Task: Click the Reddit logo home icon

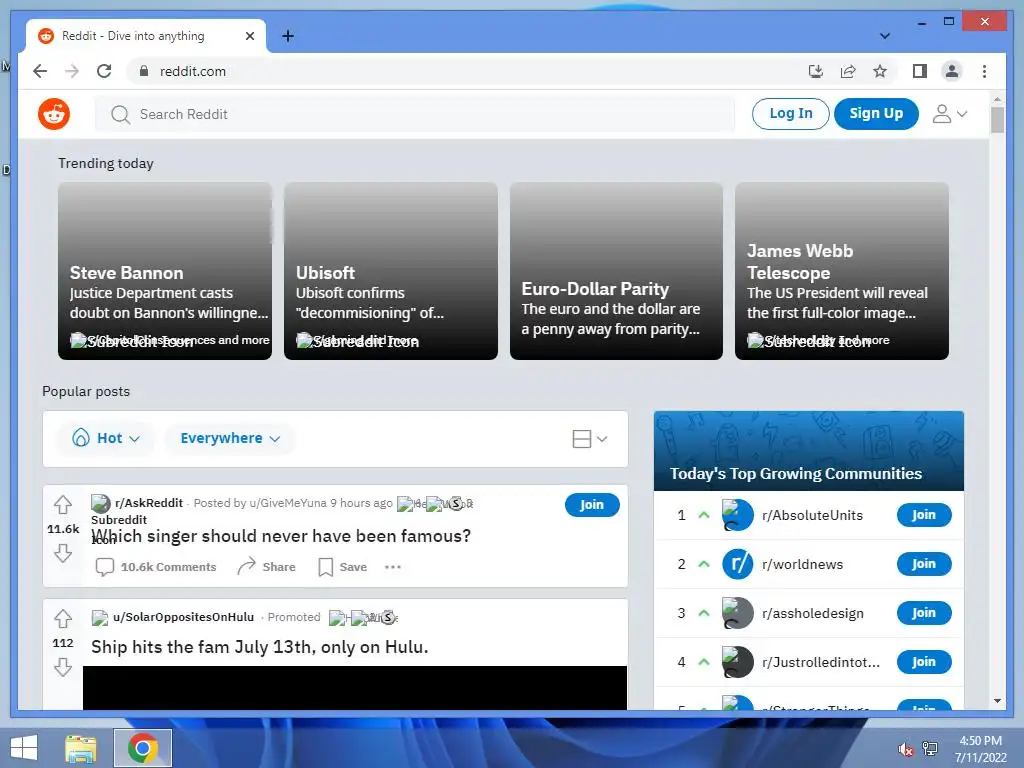Action: 54,114
